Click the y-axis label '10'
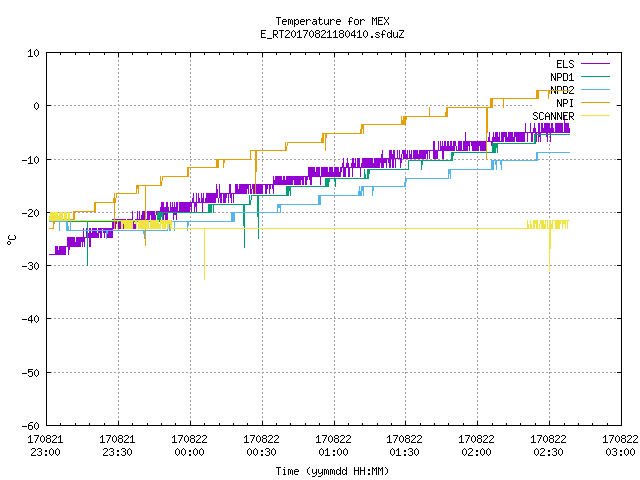The height and width of the screenshot is (480, 640). (33, 53)
